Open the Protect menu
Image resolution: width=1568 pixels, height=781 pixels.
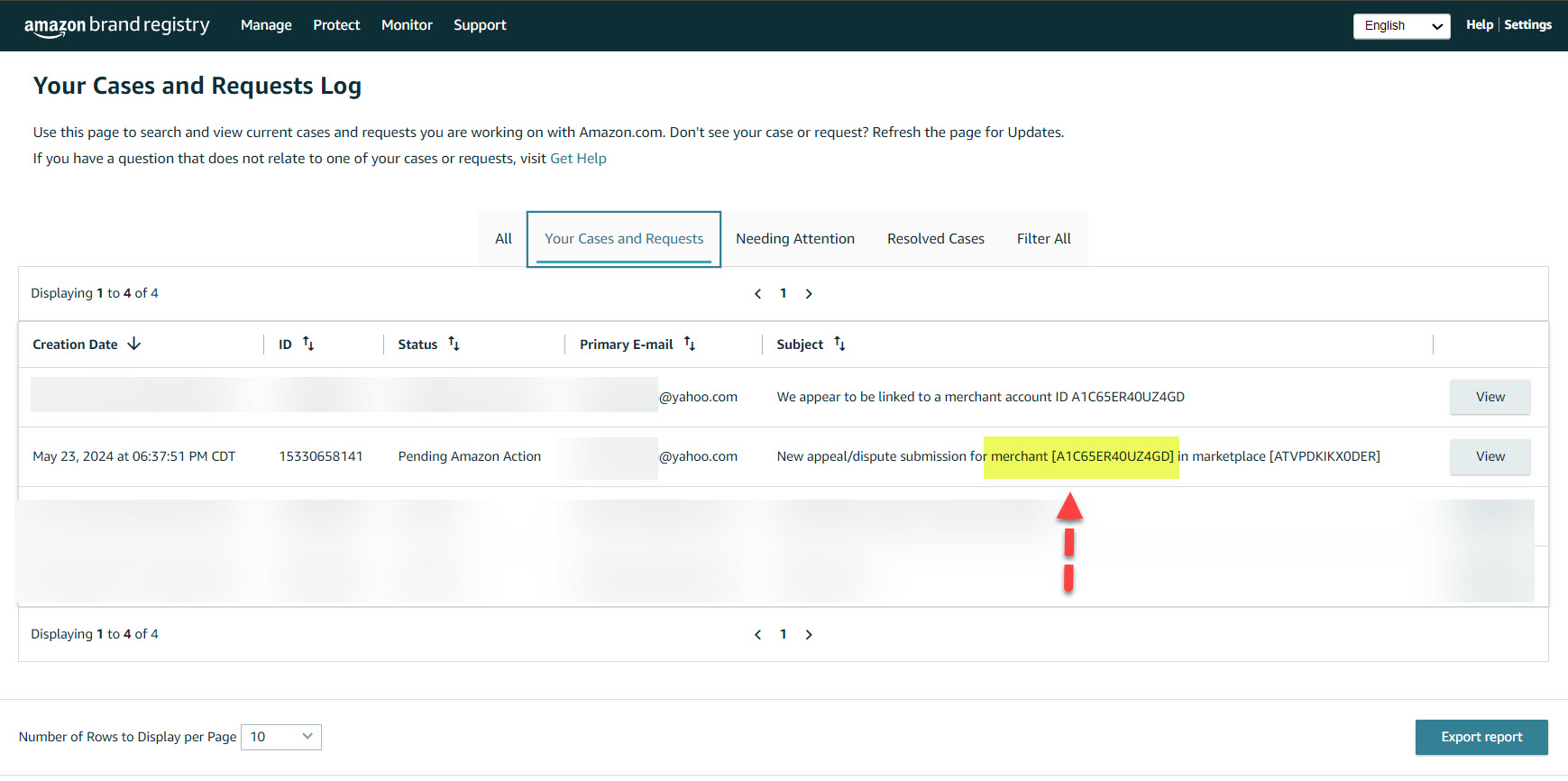point(336,25)
